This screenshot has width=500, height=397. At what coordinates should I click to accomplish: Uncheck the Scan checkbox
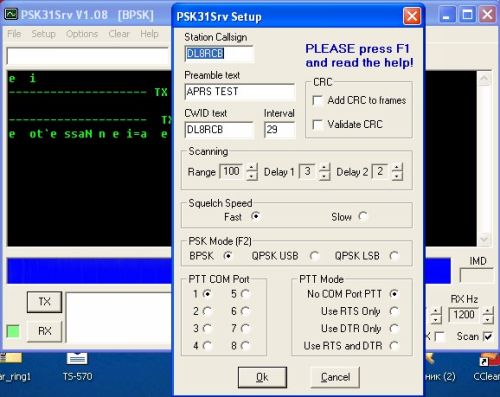point(487,337)
